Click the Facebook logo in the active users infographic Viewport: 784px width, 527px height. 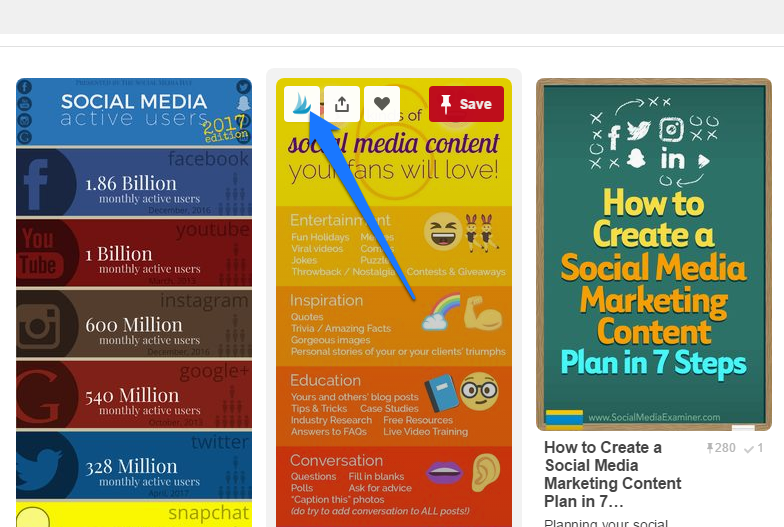[38, 183]
